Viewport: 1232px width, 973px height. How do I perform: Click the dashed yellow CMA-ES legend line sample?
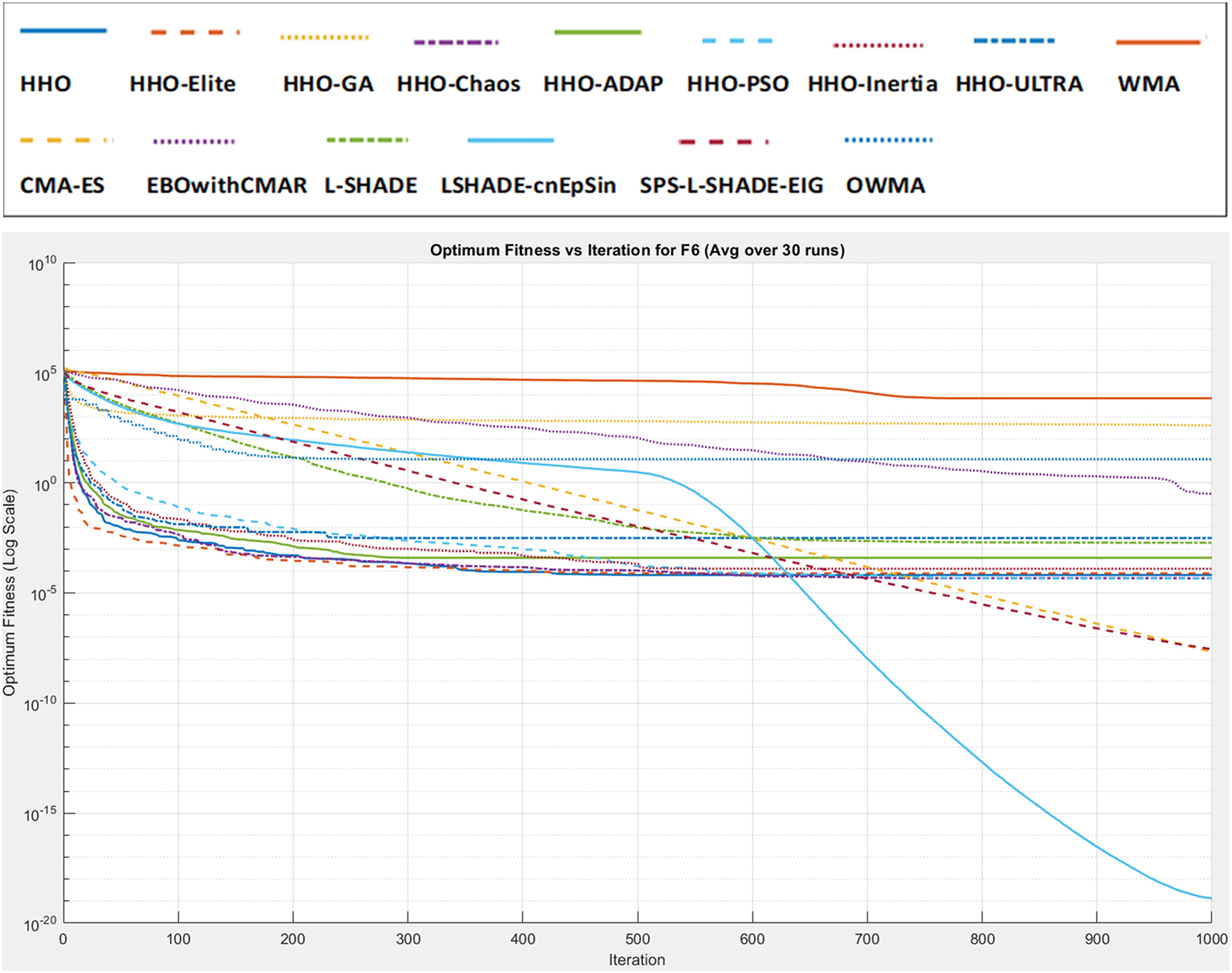click(x=67, y=140)
